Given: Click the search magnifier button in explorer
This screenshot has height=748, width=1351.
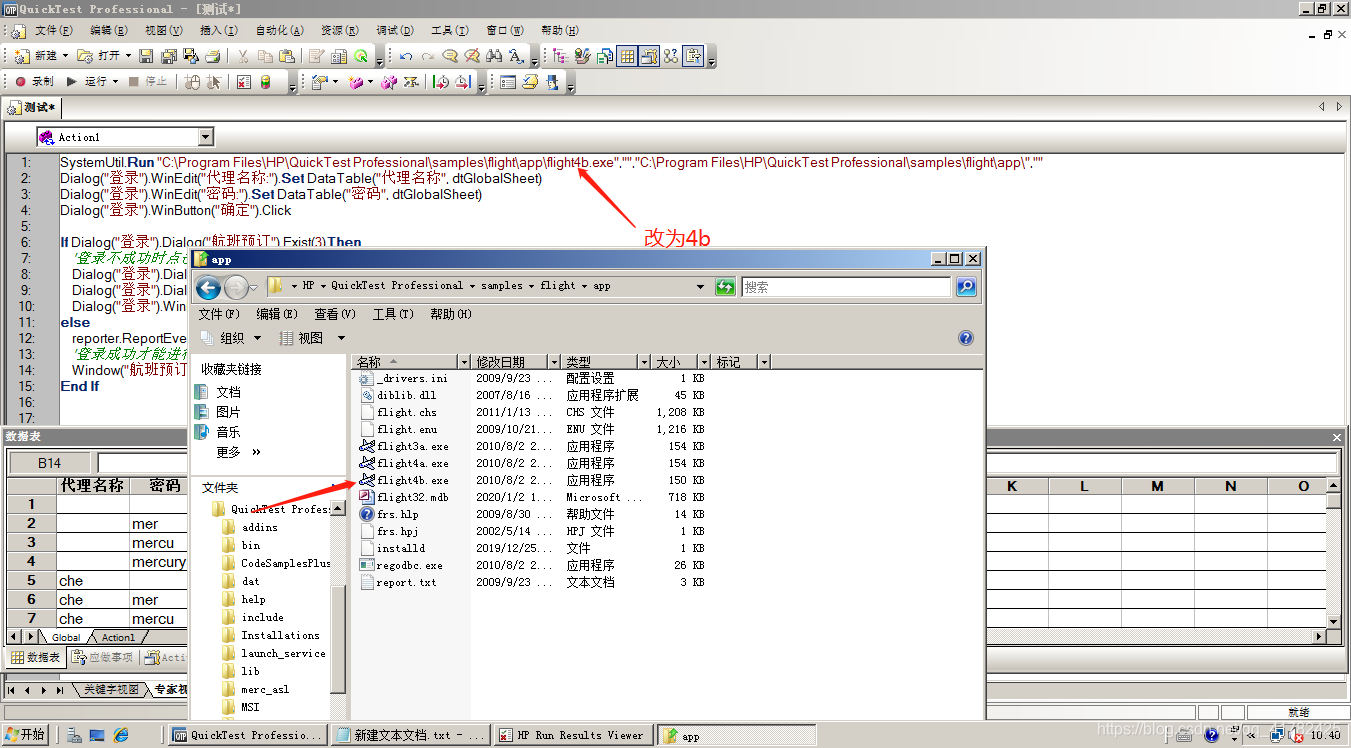Looking at the screenshot, I should [966, 287].
